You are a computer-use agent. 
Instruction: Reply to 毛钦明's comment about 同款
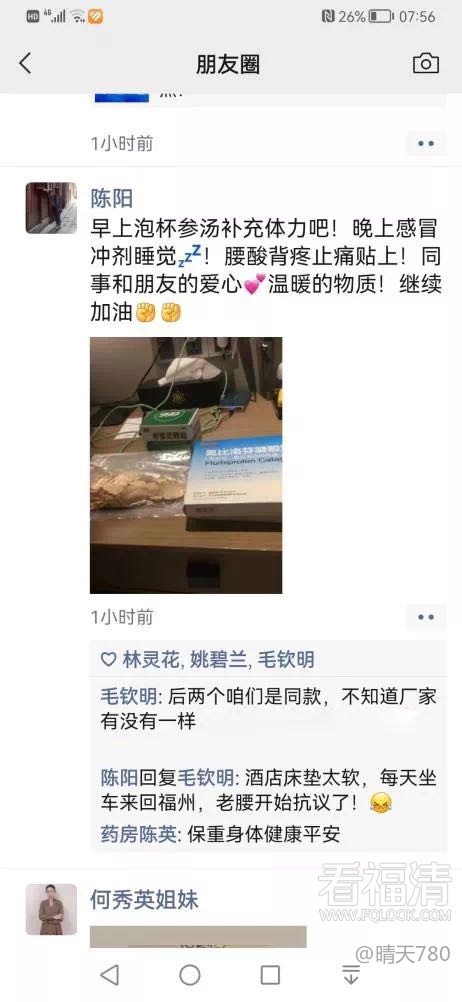pos(268,709)
